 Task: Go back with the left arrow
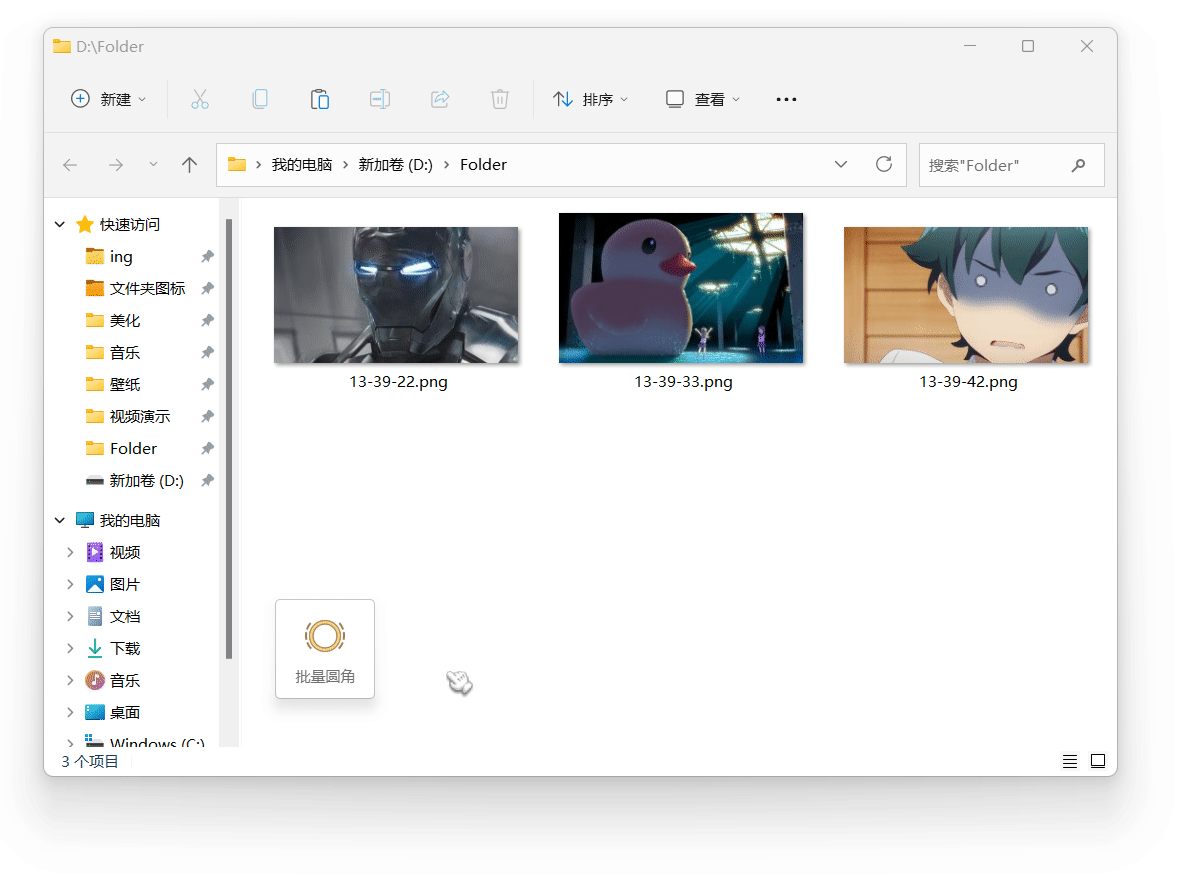point(70,165)
